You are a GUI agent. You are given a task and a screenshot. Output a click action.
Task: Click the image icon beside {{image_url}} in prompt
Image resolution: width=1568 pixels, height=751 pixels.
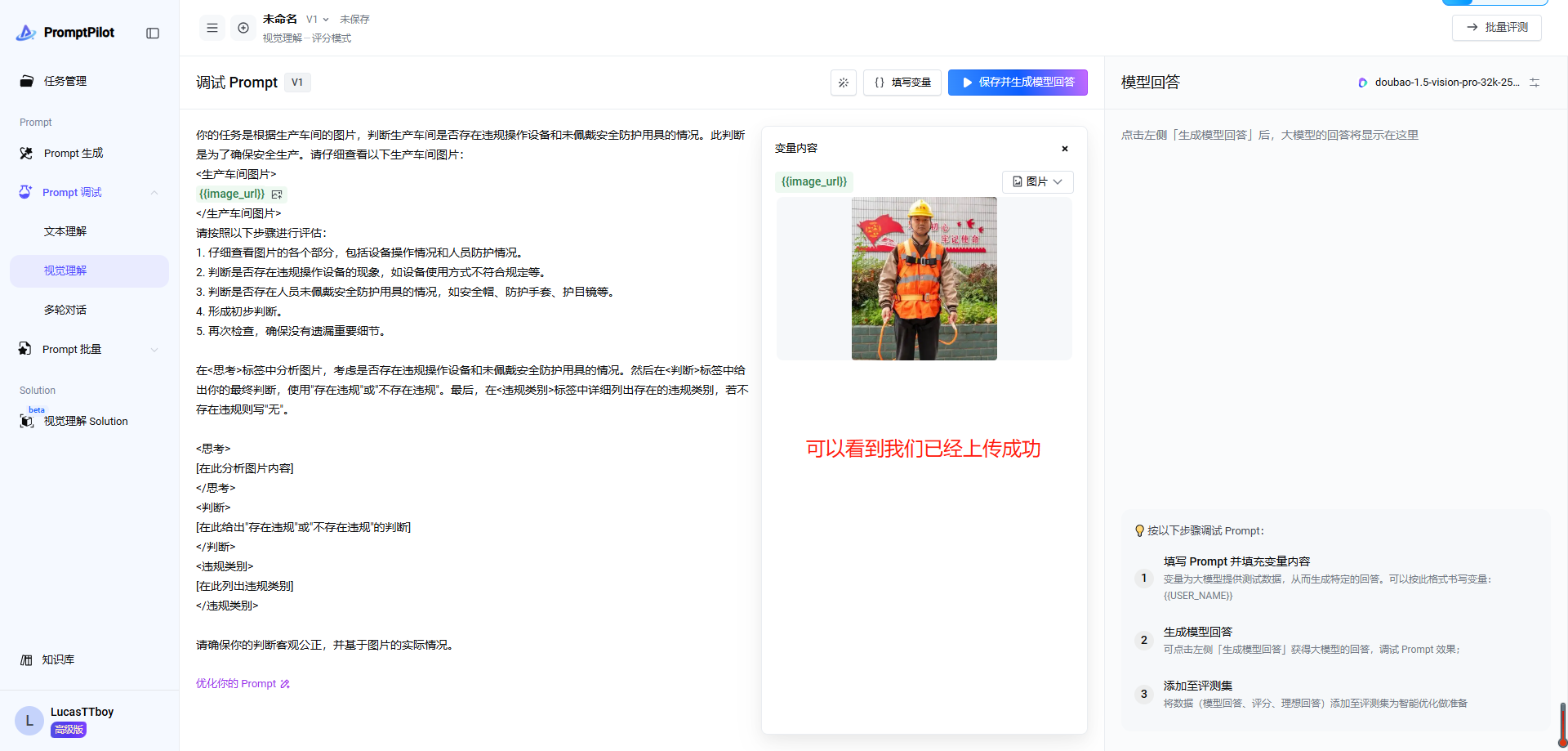[x=277, y=194]
